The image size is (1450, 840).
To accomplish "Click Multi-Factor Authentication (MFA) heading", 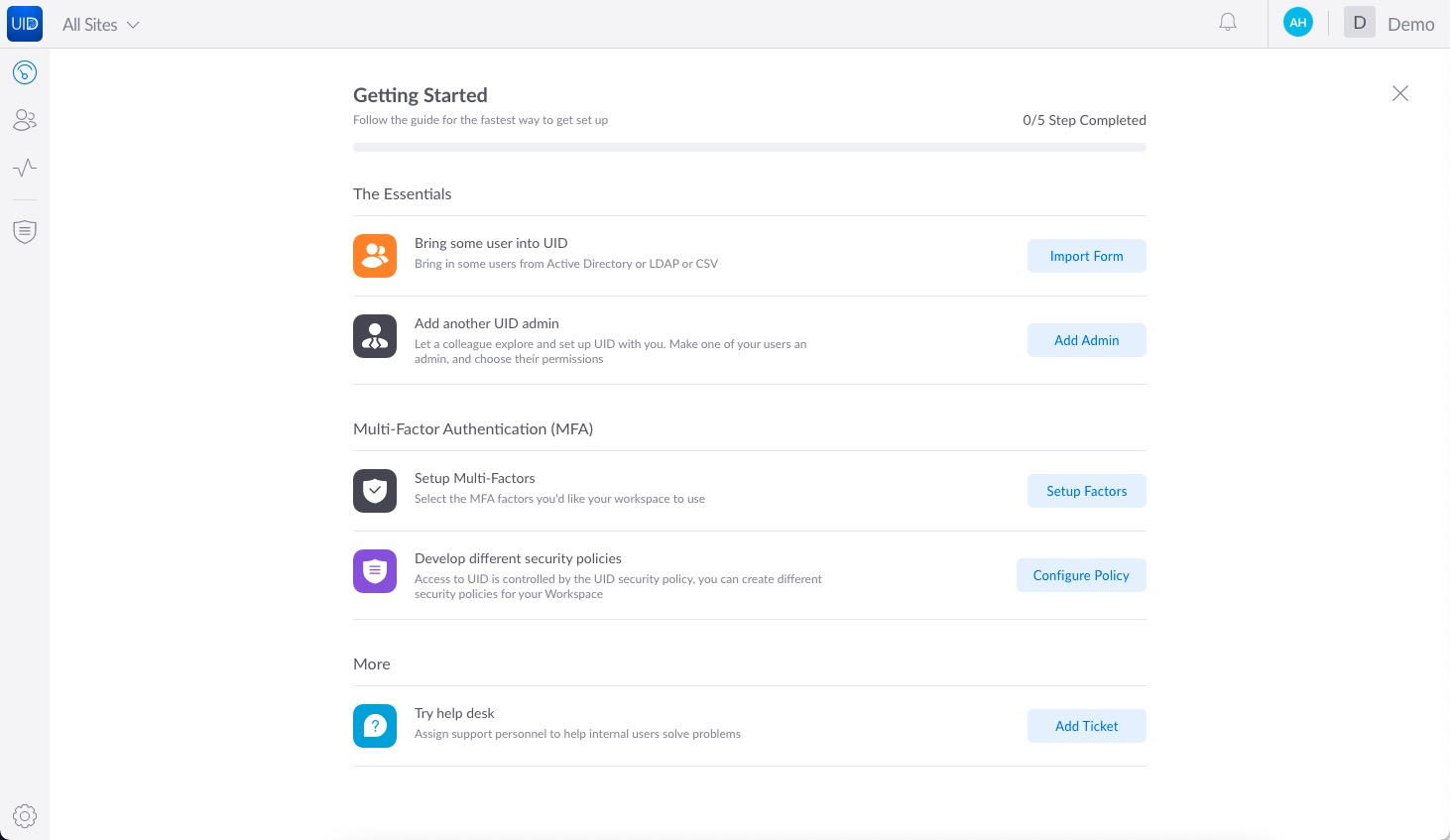I will [x=473, y=428].
